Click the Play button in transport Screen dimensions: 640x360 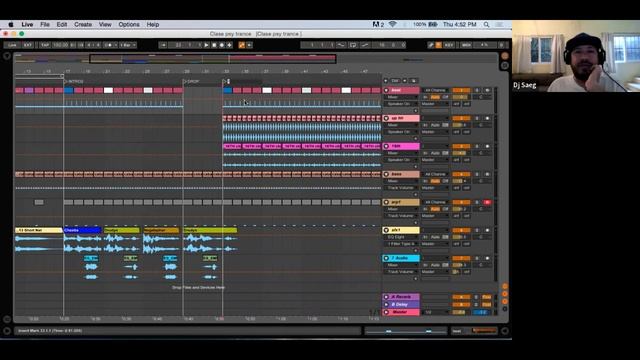pos(206,45)
